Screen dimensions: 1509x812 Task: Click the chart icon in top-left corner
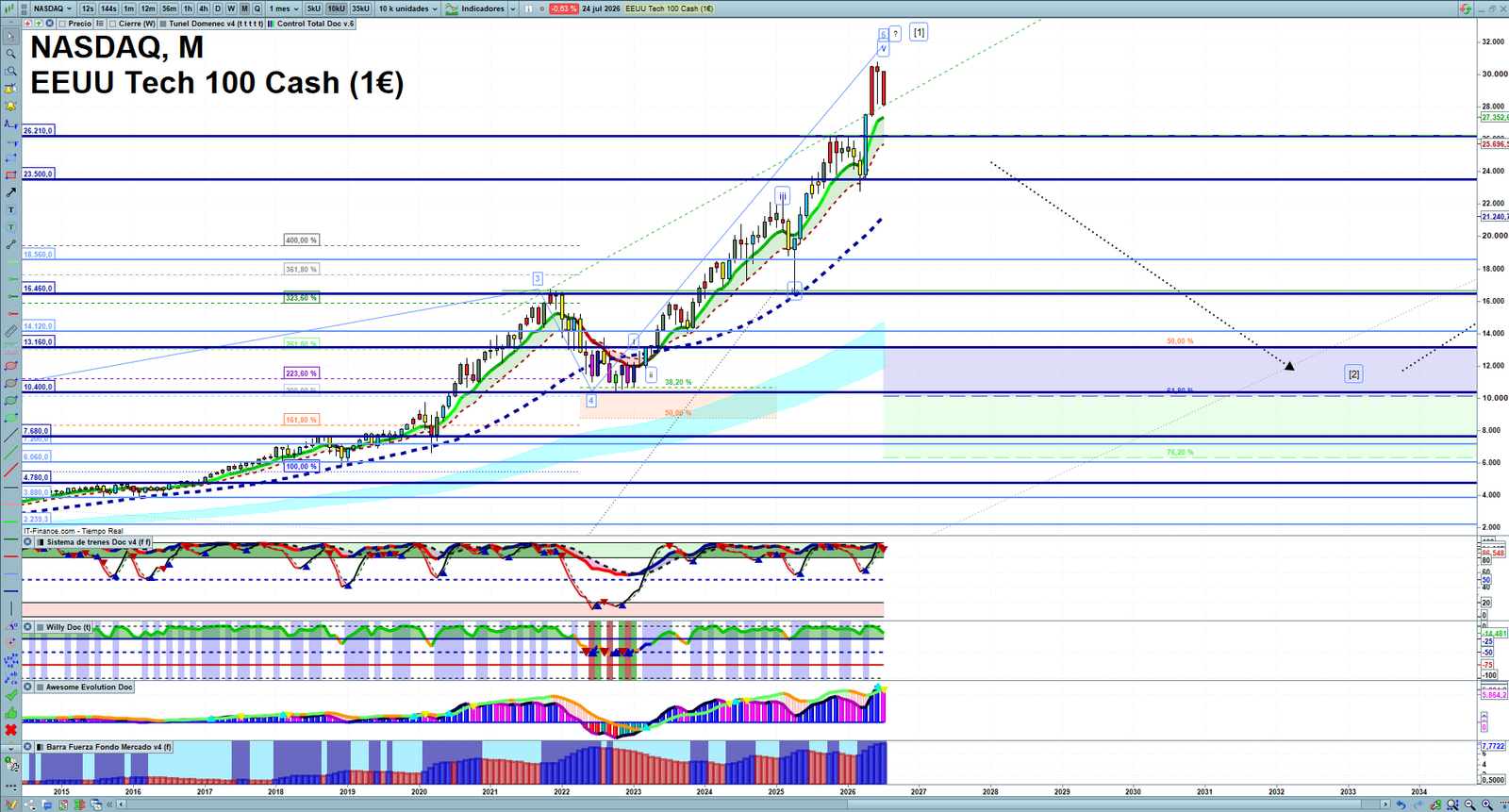9,8
